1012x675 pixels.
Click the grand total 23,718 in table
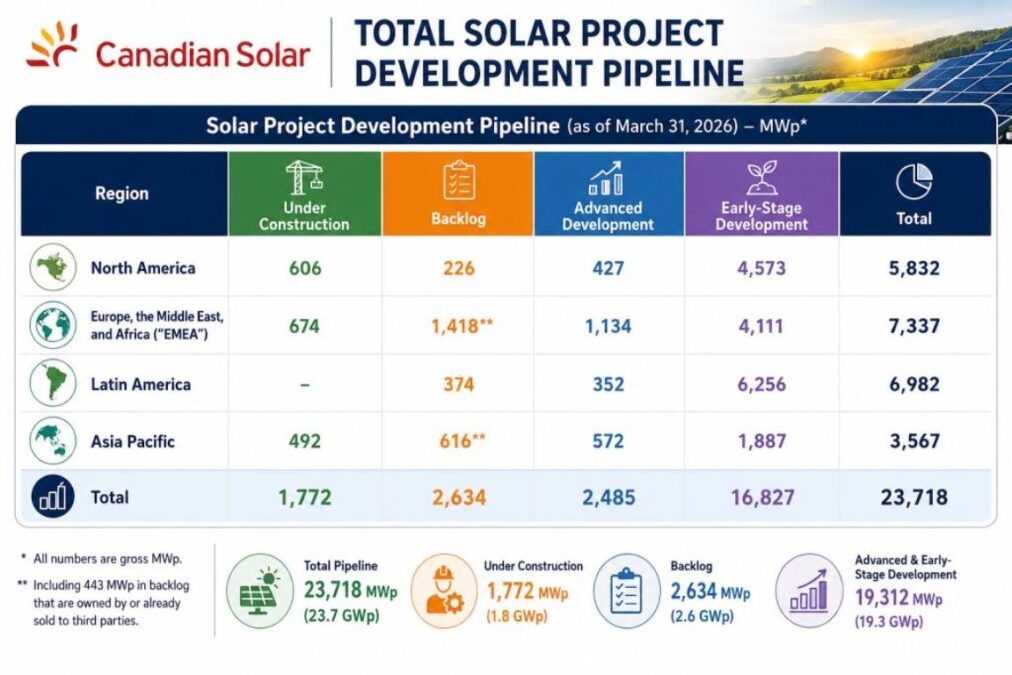point(914,498)
